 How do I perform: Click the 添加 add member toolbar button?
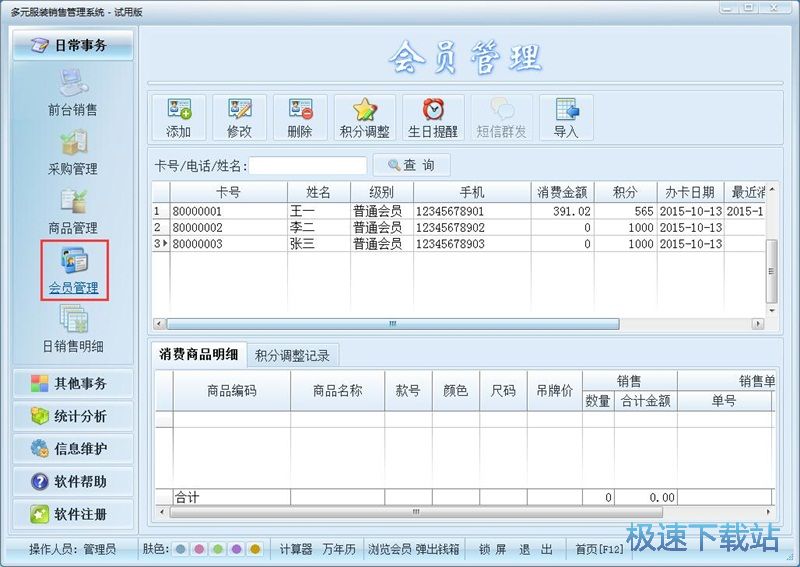[x=179, y=118]
